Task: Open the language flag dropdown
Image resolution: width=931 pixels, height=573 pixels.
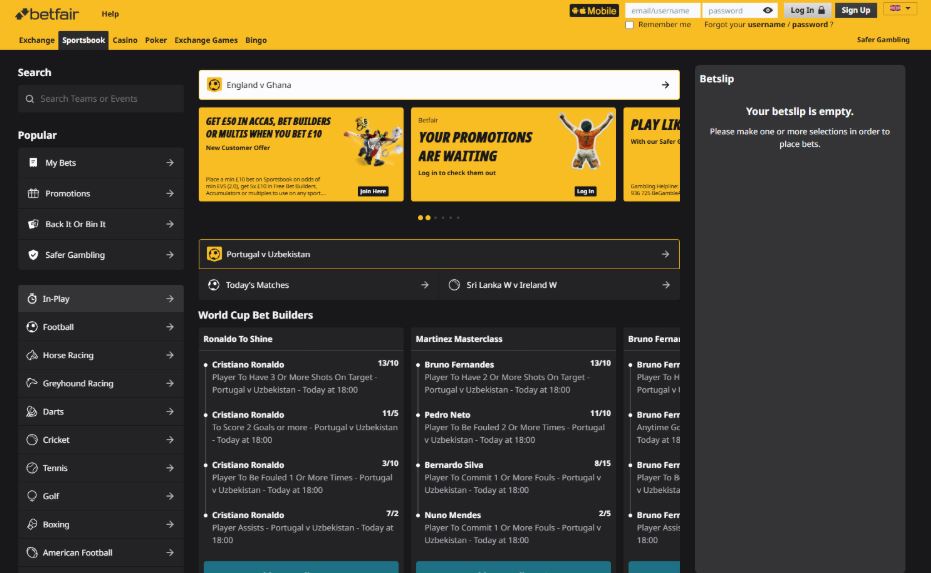Action: [900, 8]
